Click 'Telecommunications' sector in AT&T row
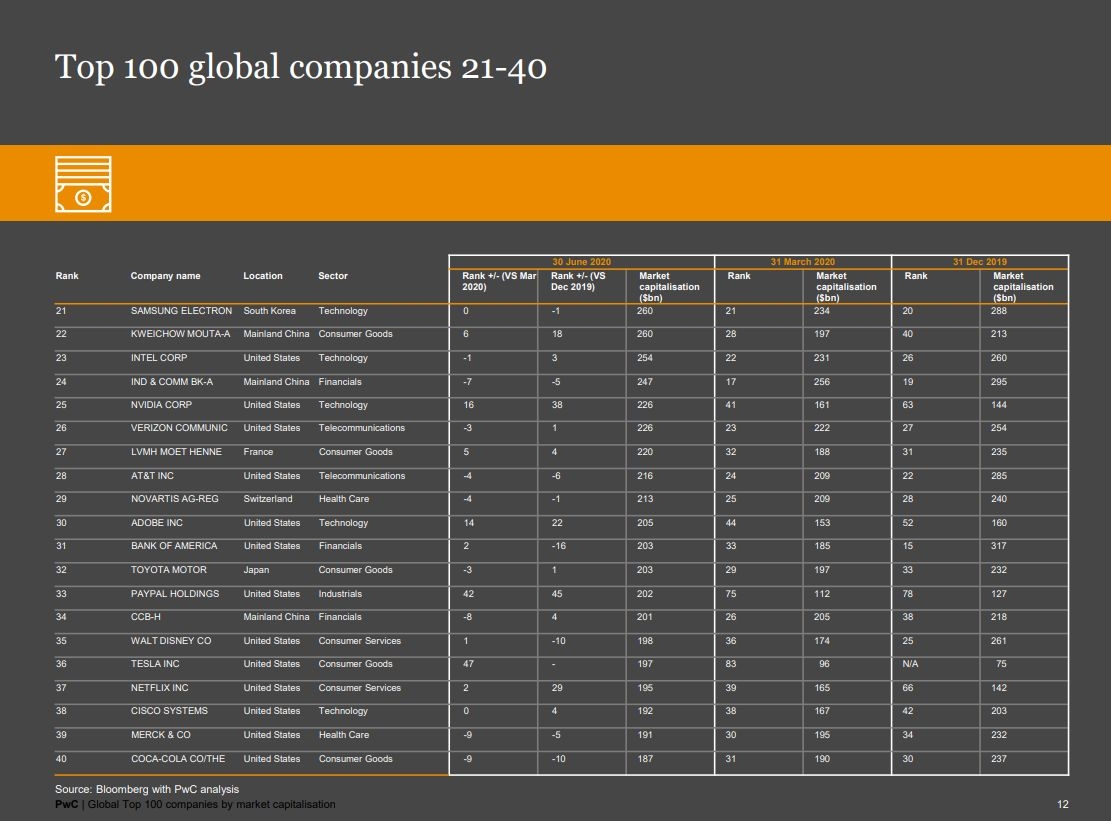 coord(361,476)
